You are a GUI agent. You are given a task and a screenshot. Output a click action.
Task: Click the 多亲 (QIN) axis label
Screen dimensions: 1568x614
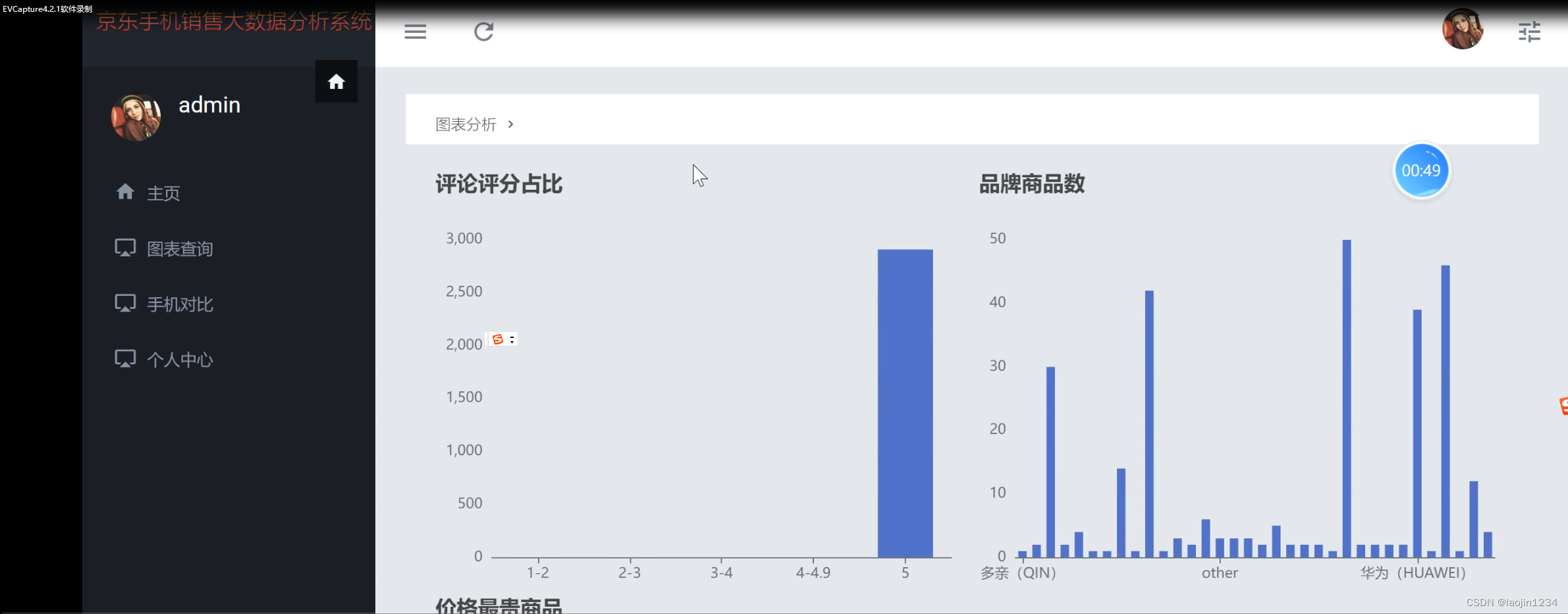click(1018, 572)
